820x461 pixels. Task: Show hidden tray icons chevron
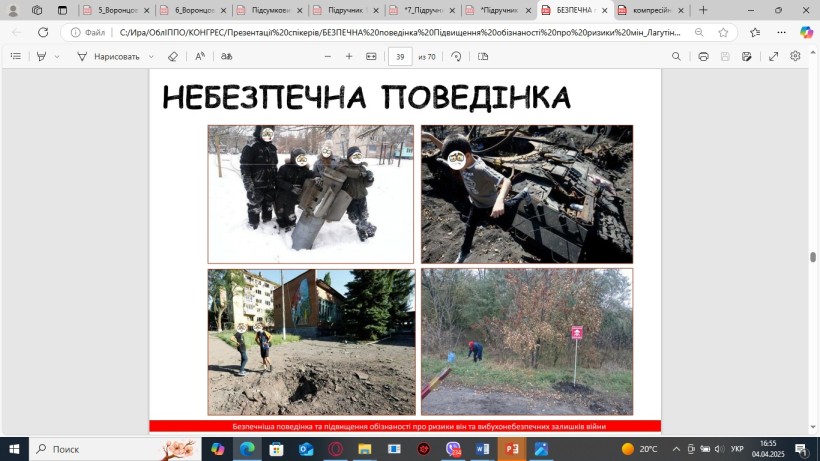click(x=676, y=449)
